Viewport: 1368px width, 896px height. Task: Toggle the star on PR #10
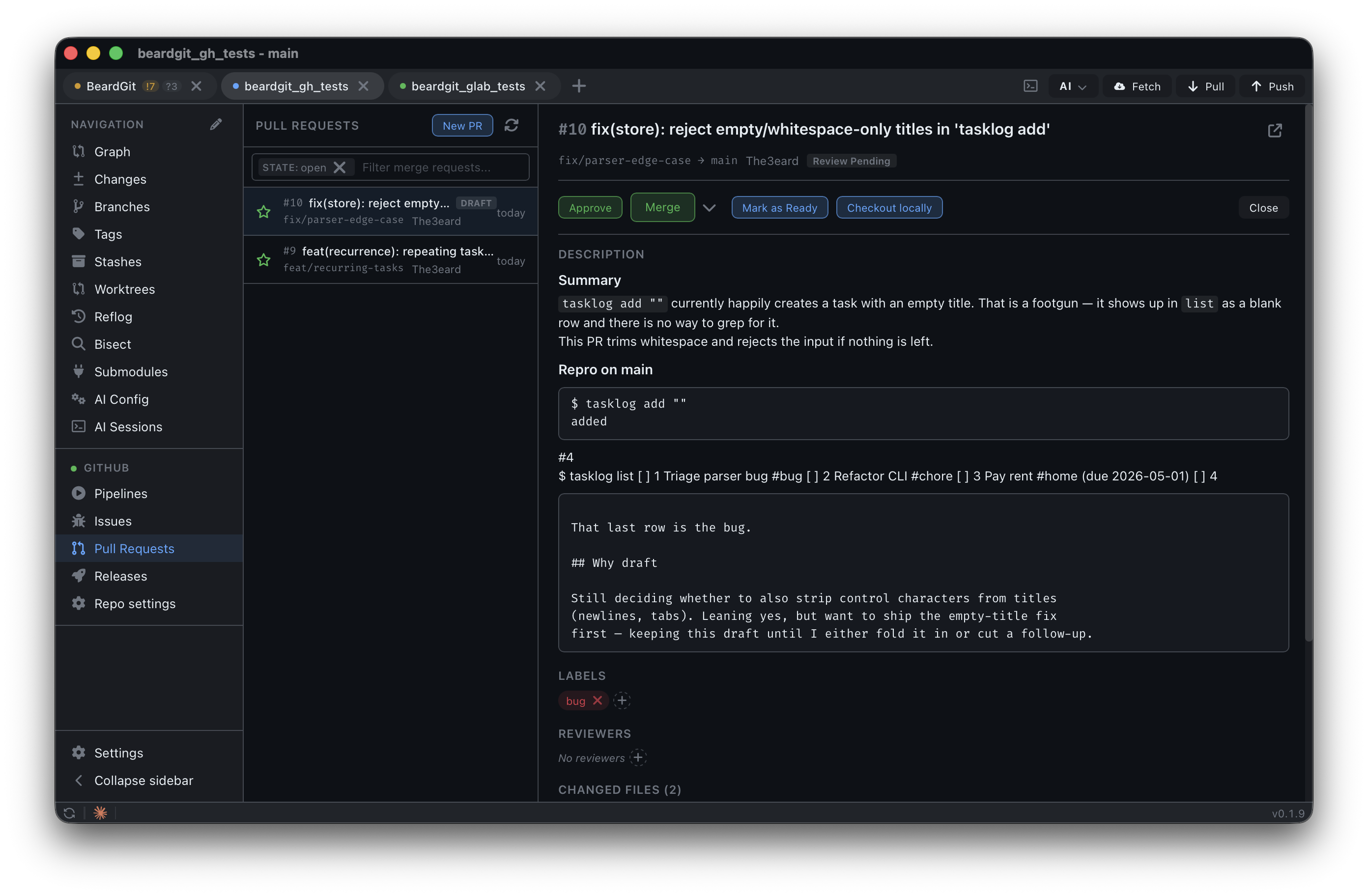(x=264, y=212)
